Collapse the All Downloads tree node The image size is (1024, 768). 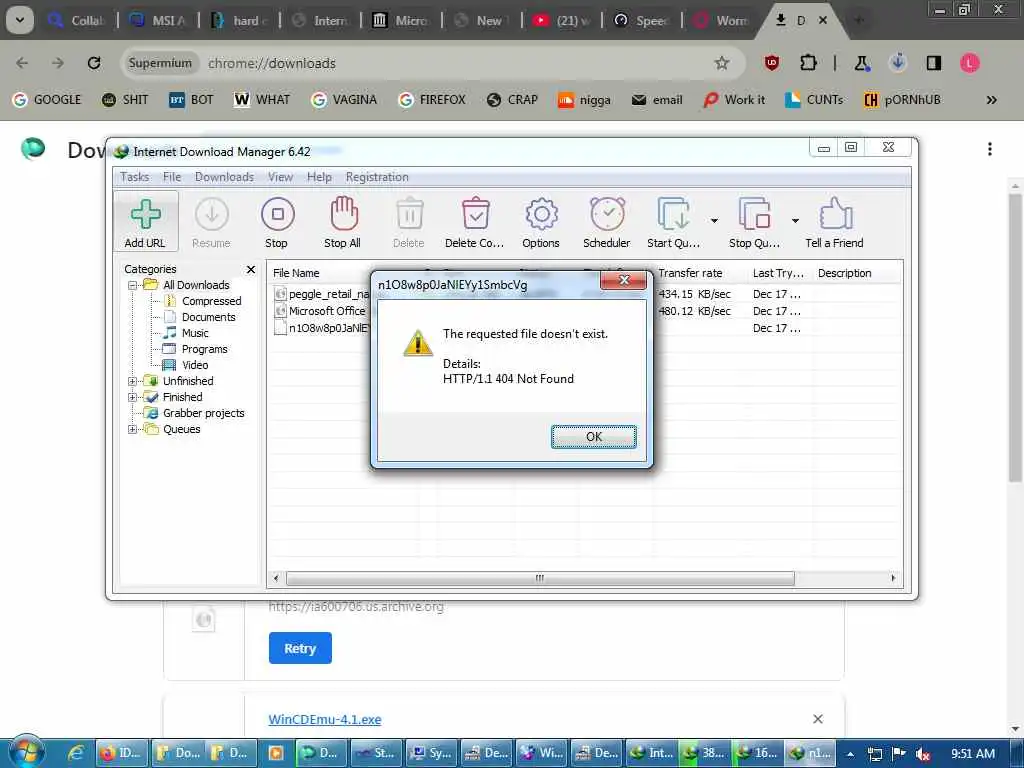[x=133, y=285]
